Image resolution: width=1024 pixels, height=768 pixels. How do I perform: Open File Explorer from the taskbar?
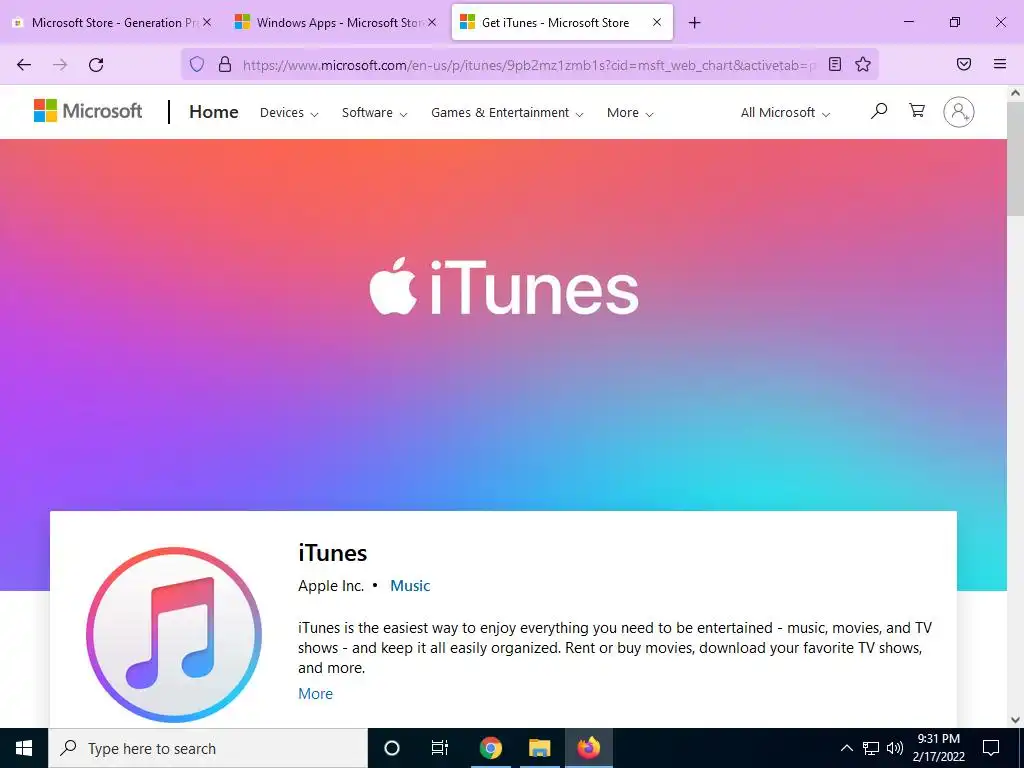click(x=540, y=748)
